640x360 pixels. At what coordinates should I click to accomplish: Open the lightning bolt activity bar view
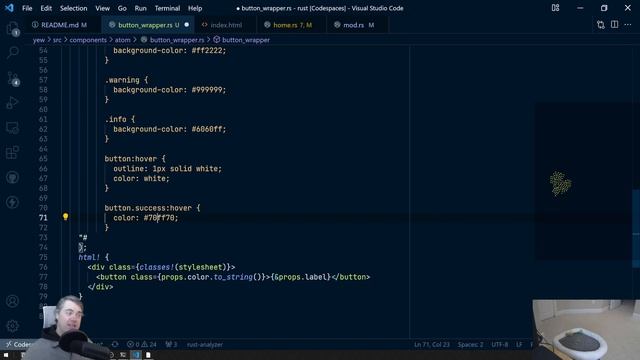pos(13,202)
